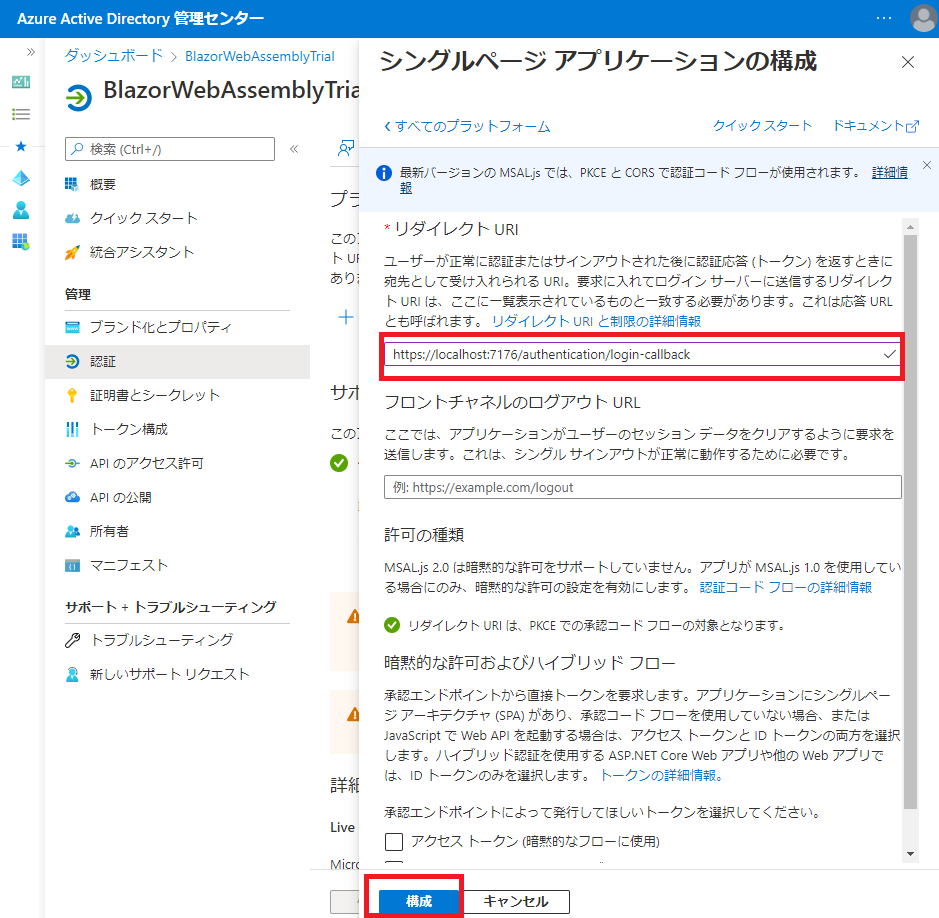Open the more options ellipsis in header
Viewport: 939px width, 918px height.
coord(884,19)
